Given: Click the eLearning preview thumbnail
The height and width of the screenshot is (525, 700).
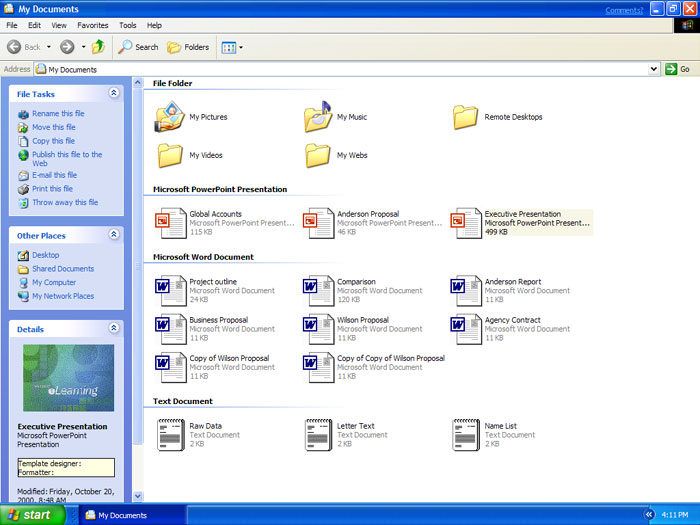Looking at the screenshot, I should point(69,378).
